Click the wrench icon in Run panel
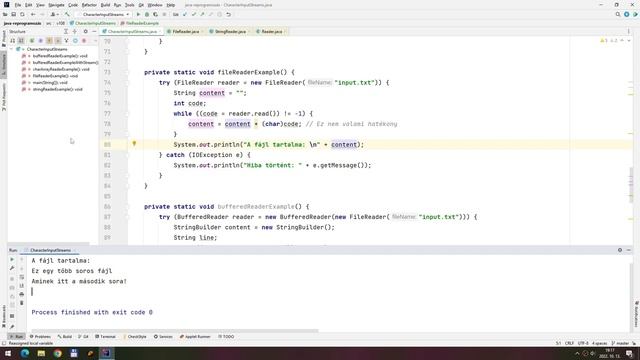The image size is (640, 360). (x=12, y=269)
